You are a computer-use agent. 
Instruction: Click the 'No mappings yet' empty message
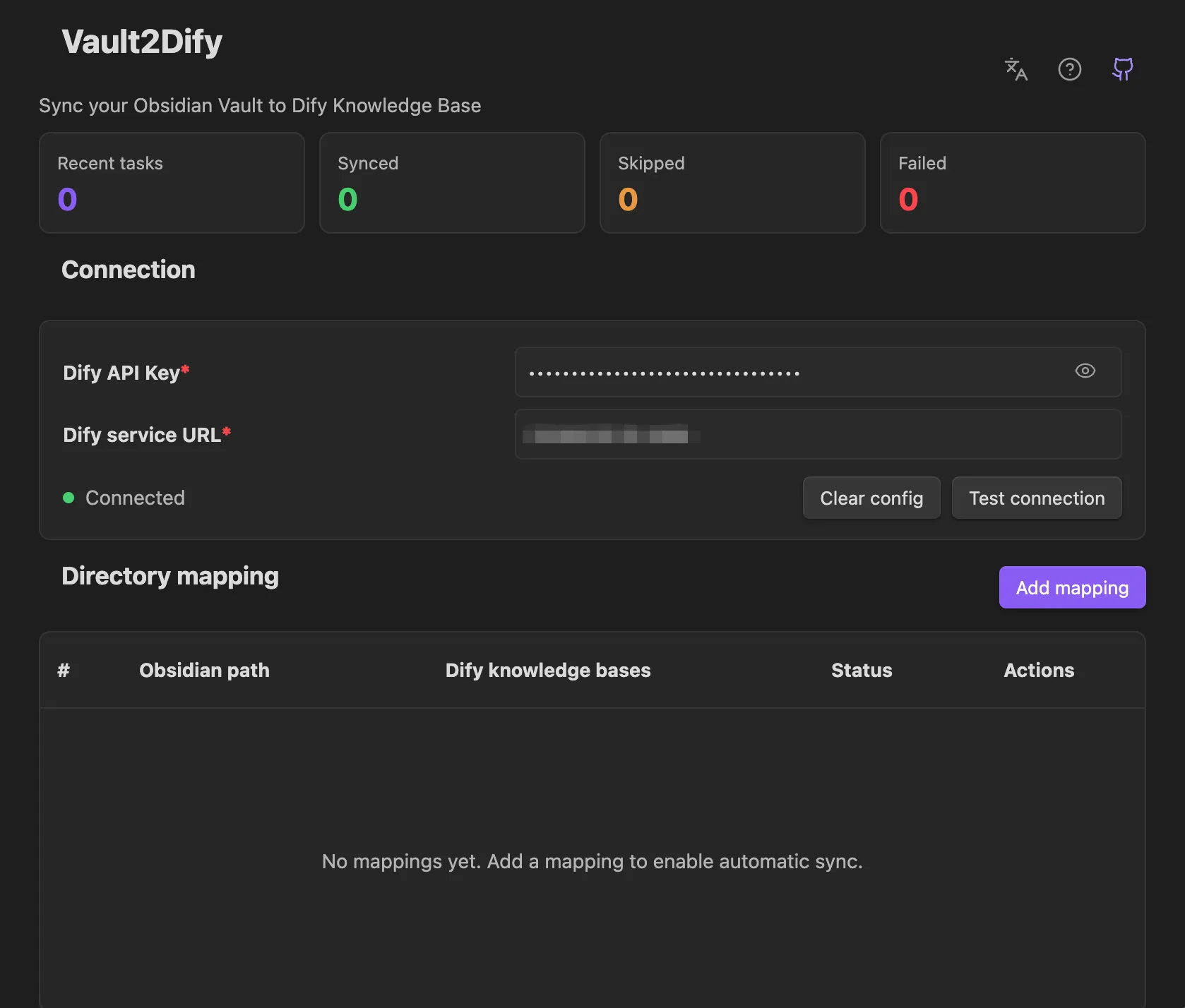click(x=592, y=861)
